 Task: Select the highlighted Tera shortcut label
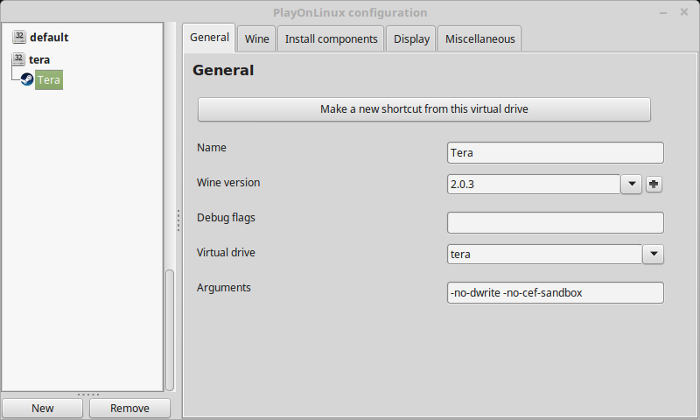click(x=49, y=80)
